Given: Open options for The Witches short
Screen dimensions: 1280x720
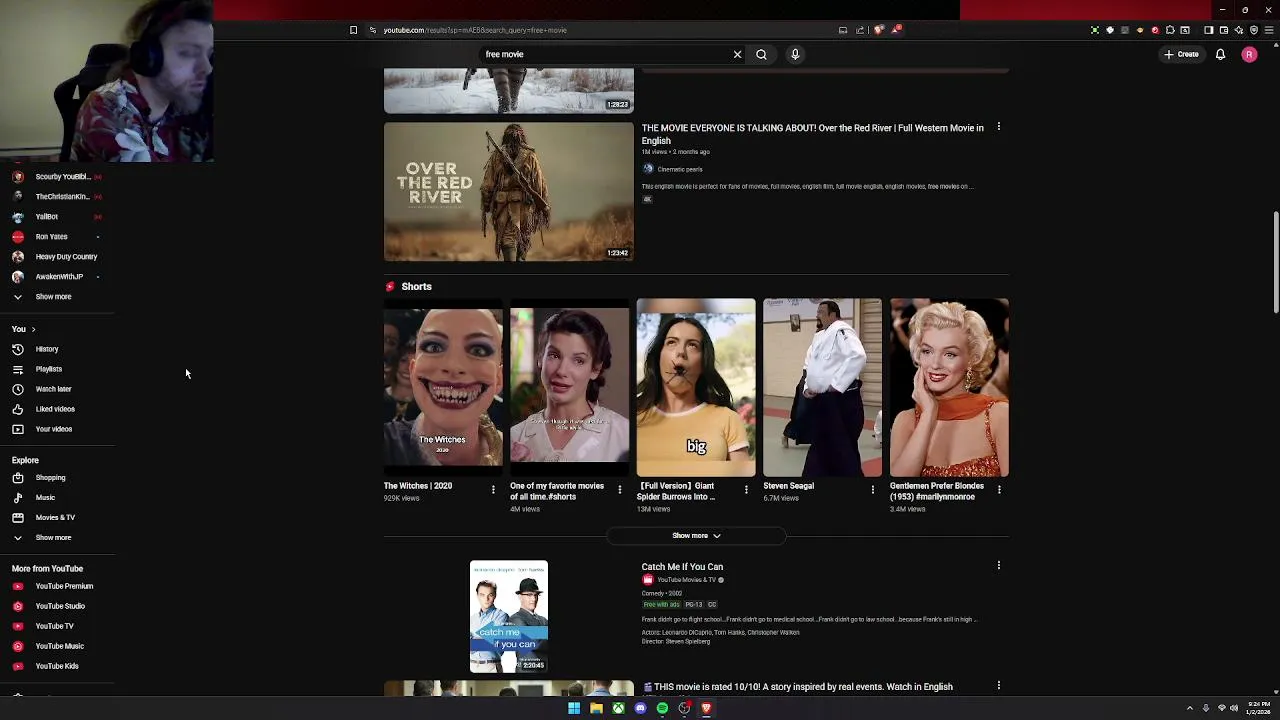Looking at the screenshot, I should pos(493,489).
